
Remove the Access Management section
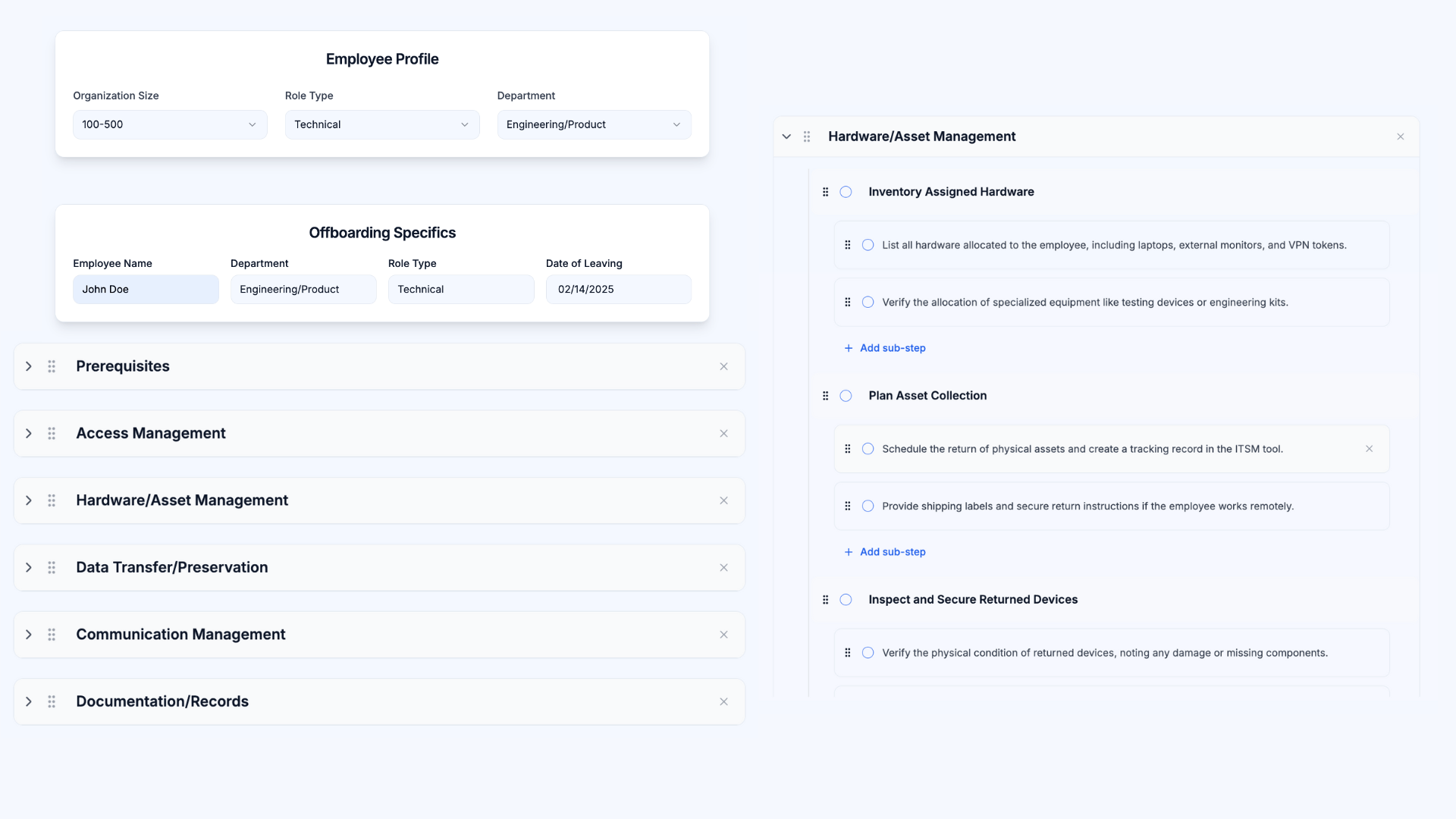724,434
